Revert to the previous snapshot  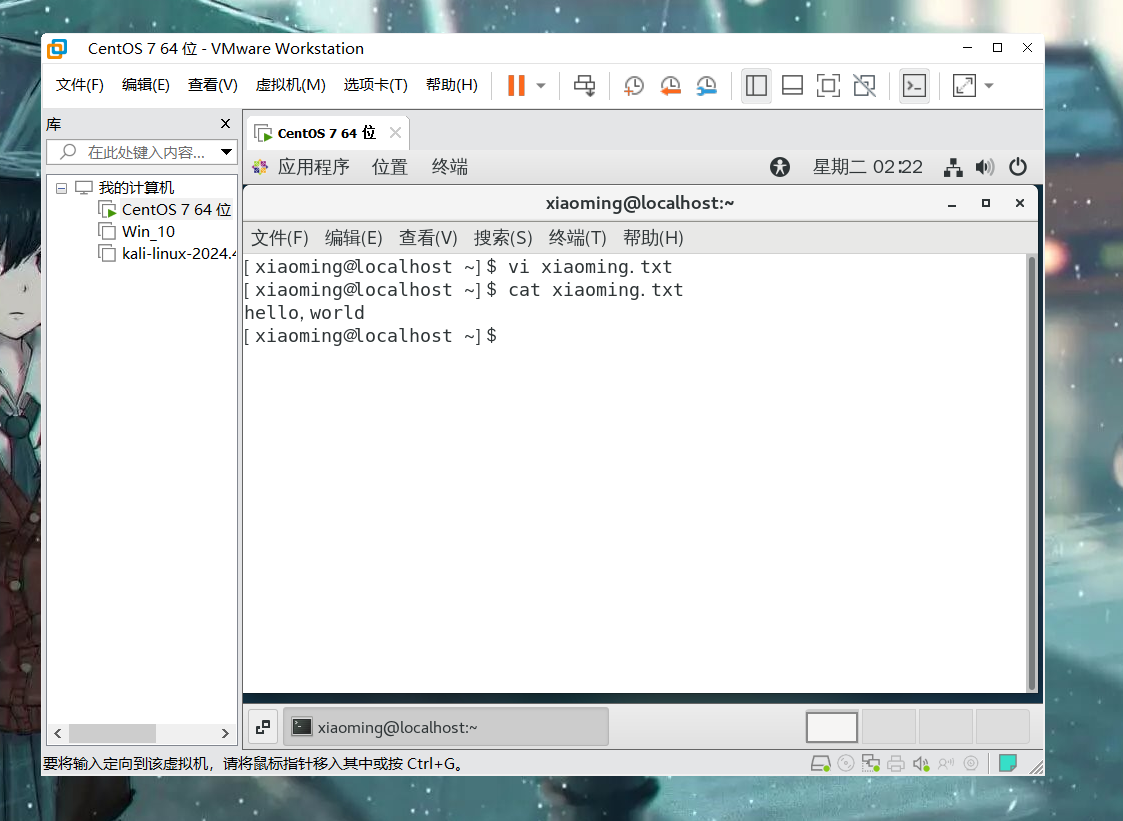click(x=670, y=86)
